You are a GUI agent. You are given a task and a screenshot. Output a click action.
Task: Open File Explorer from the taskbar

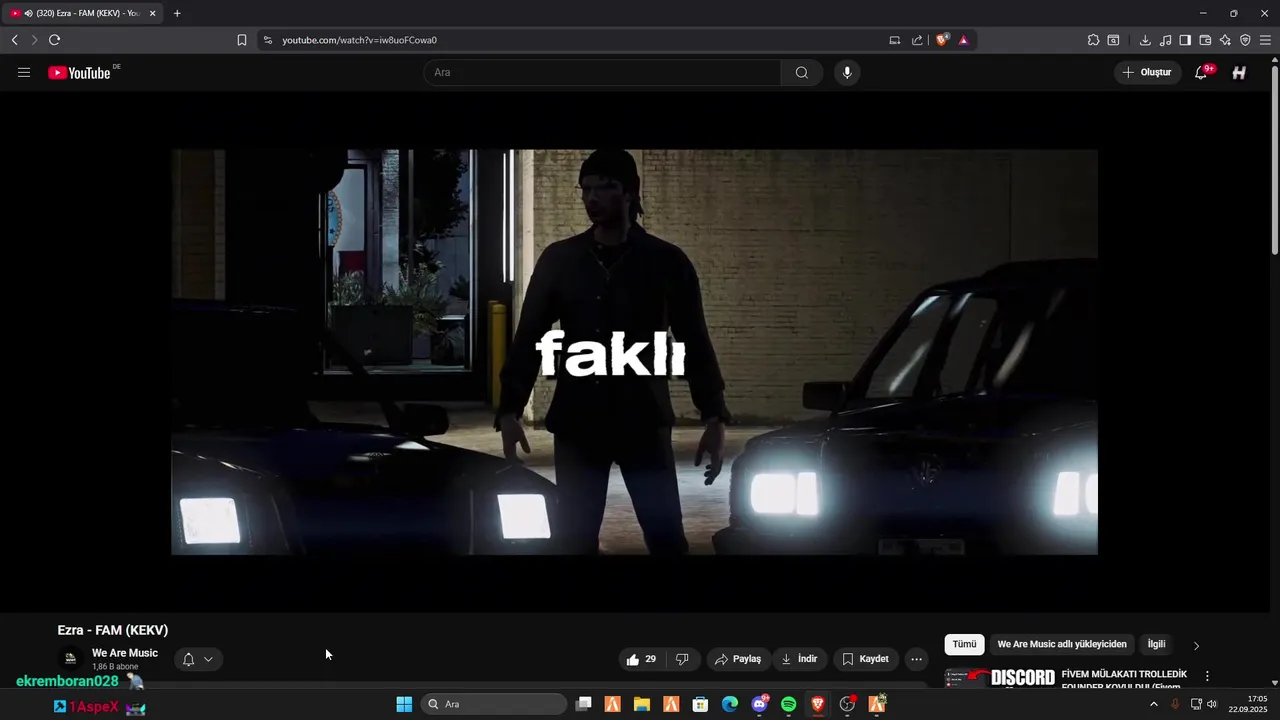pyautogui.click(x=642, y=704)
